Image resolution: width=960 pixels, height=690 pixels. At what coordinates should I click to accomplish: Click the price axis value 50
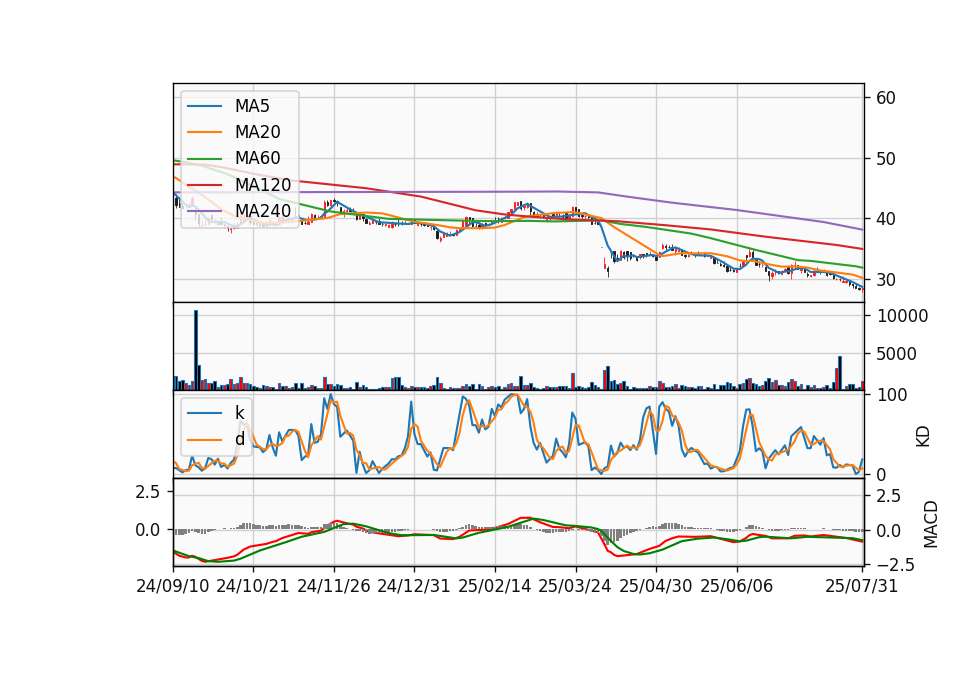coord(885,159)
